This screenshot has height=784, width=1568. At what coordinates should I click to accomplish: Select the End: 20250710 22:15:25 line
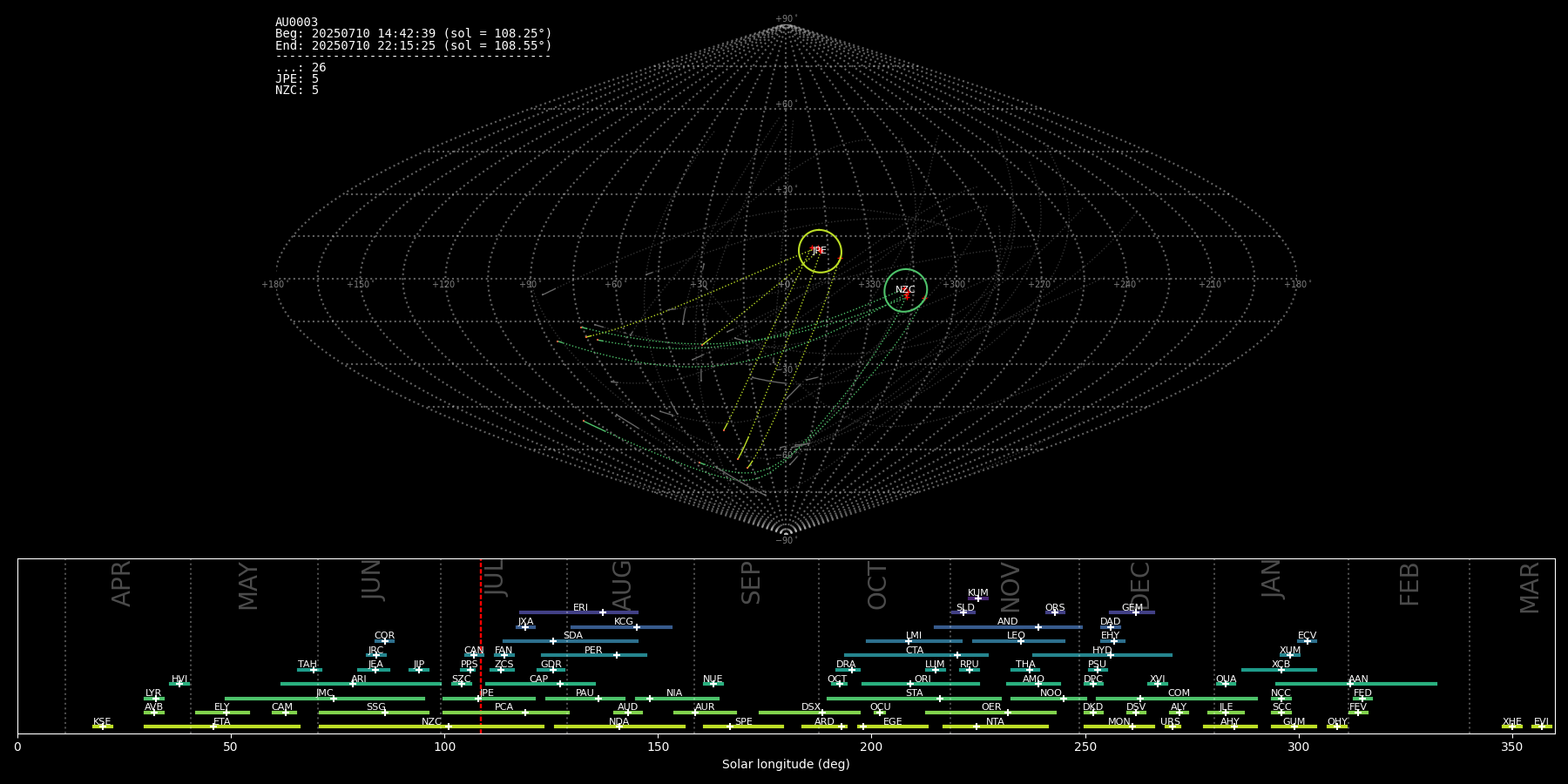tap(414, 45)
